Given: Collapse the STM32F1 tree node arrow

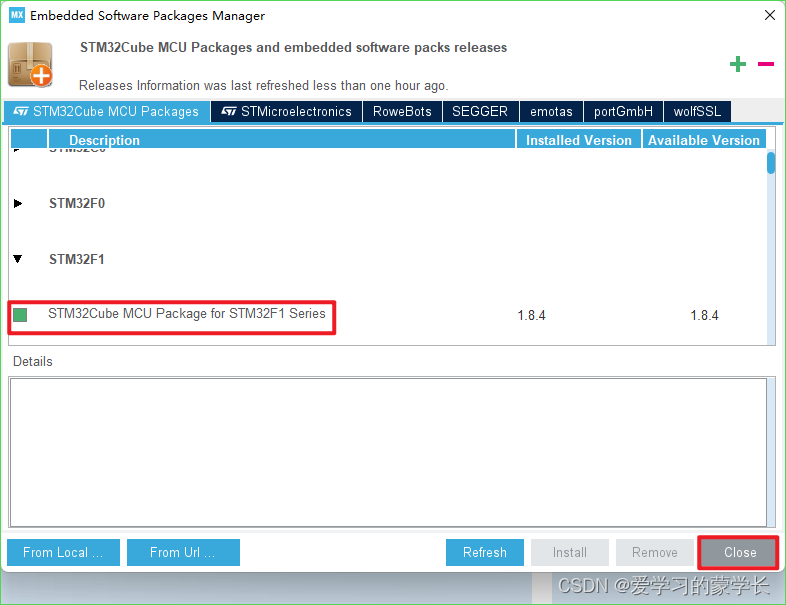Looking at the screenshot, I should [18, 259].
